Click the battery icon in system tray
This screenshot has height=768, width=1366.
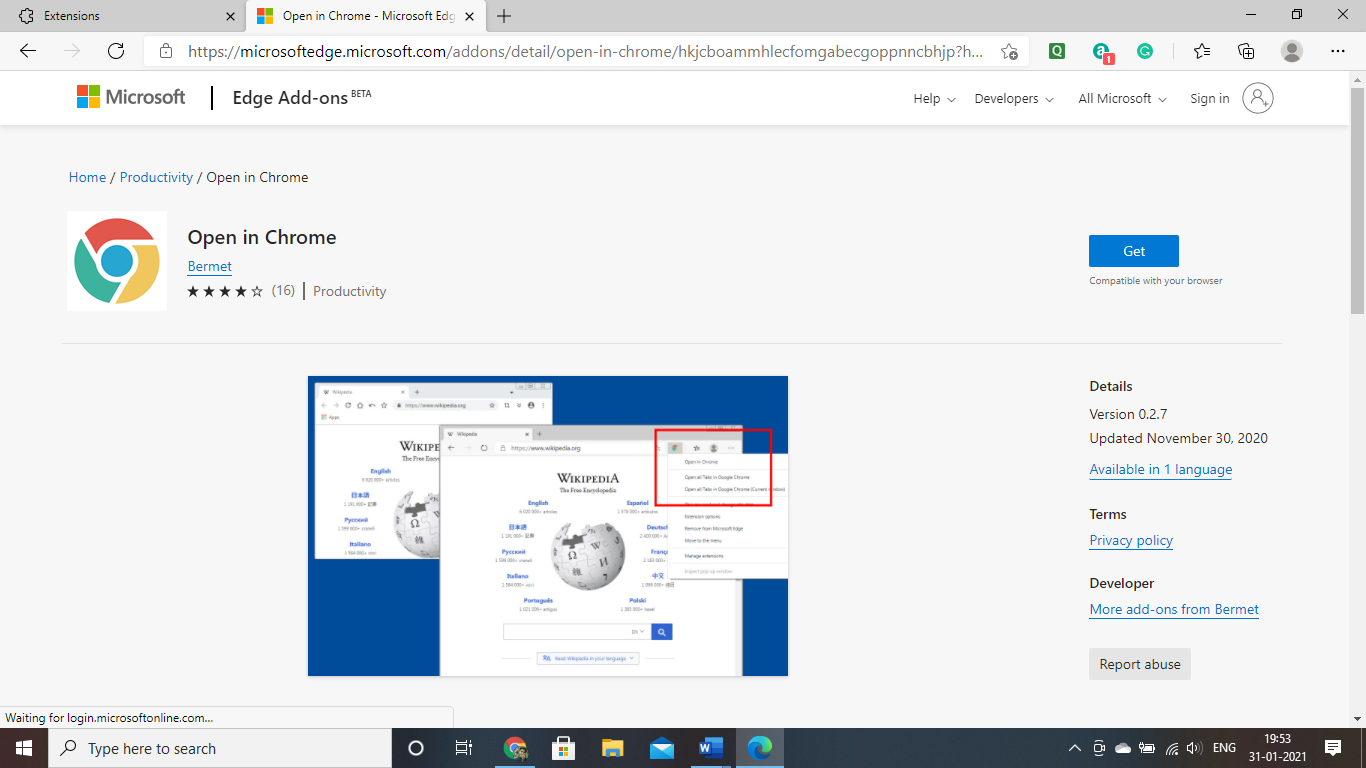click(x=1147, y=748)
